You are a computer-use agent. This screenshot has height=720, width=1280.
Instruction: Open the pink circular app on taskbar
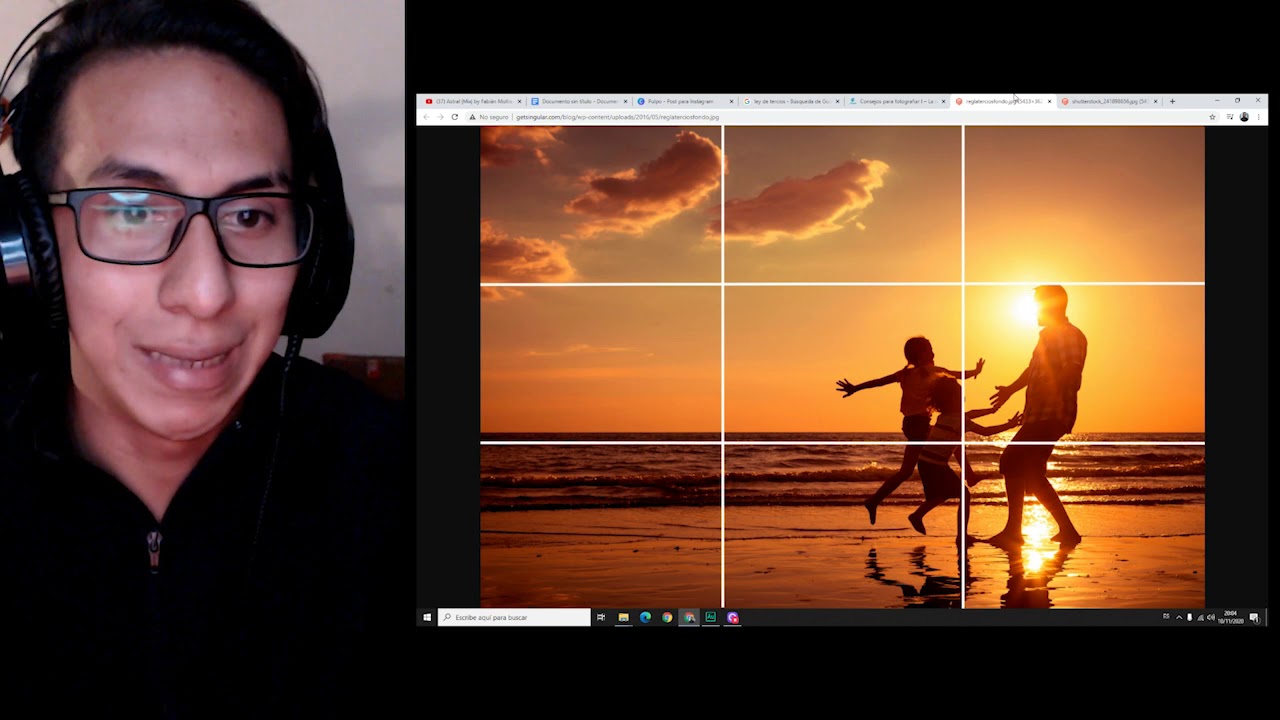(x=733, y=618)
